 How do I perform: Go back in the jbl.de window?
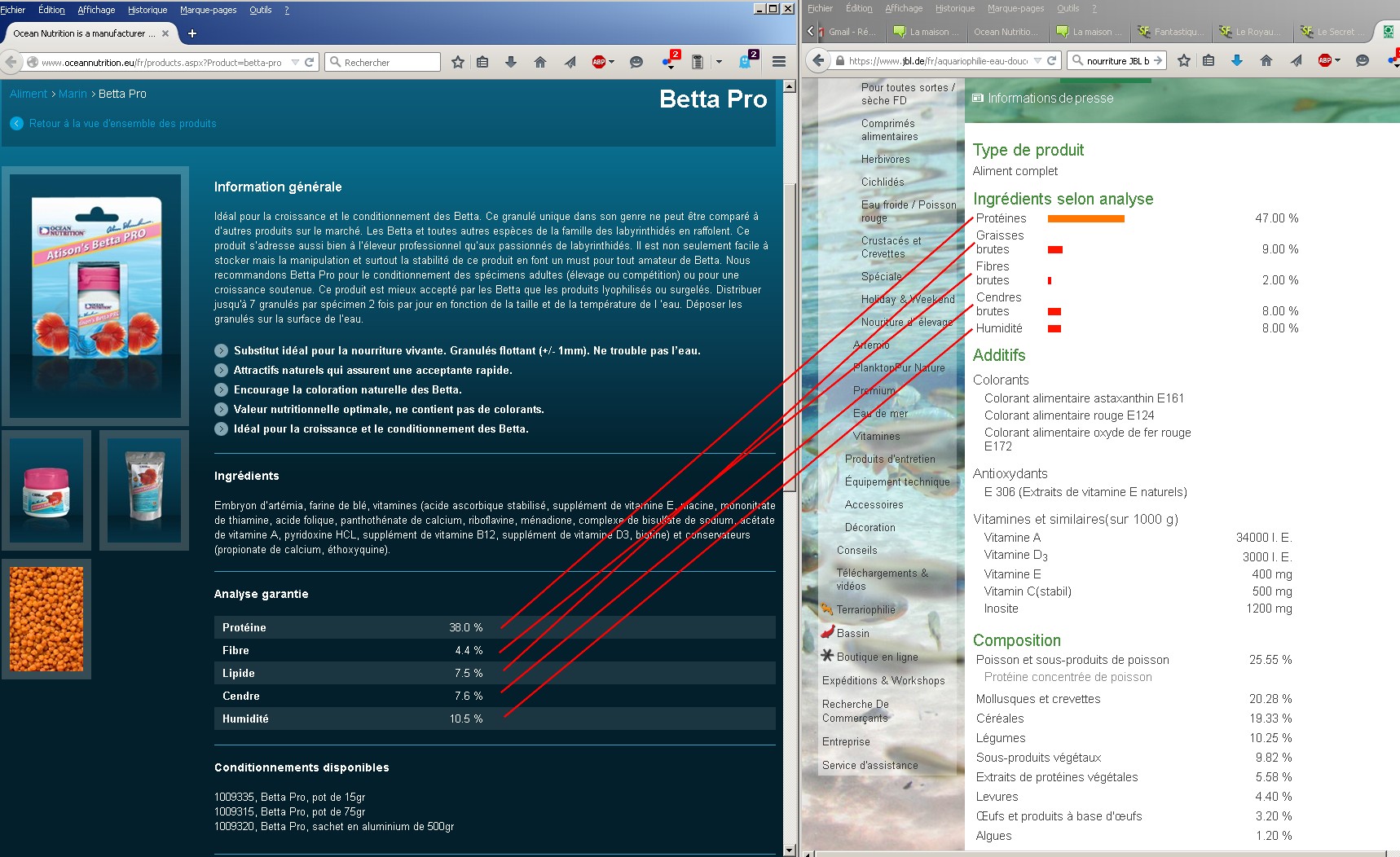tap(818, 60)
